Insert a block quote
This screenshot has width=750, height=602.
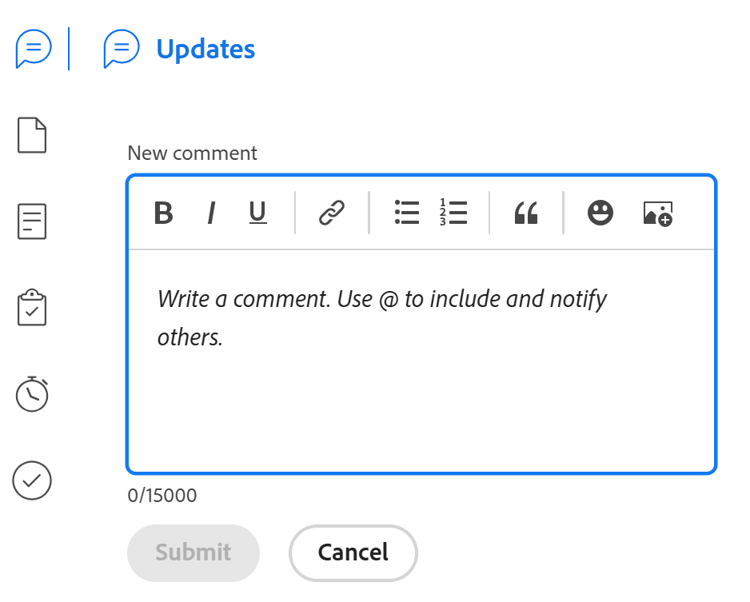[x=526, y=213]
